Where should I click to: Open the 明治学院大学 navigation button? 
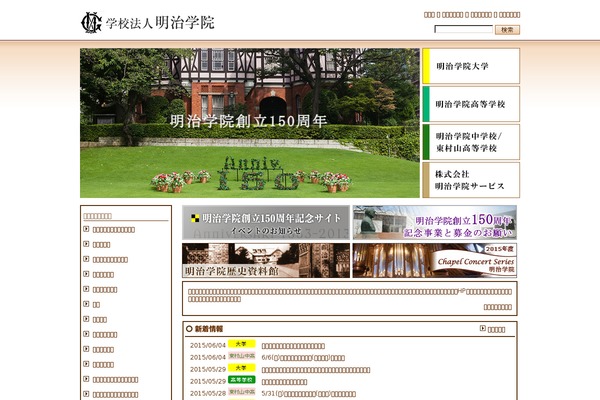point(471,66)
